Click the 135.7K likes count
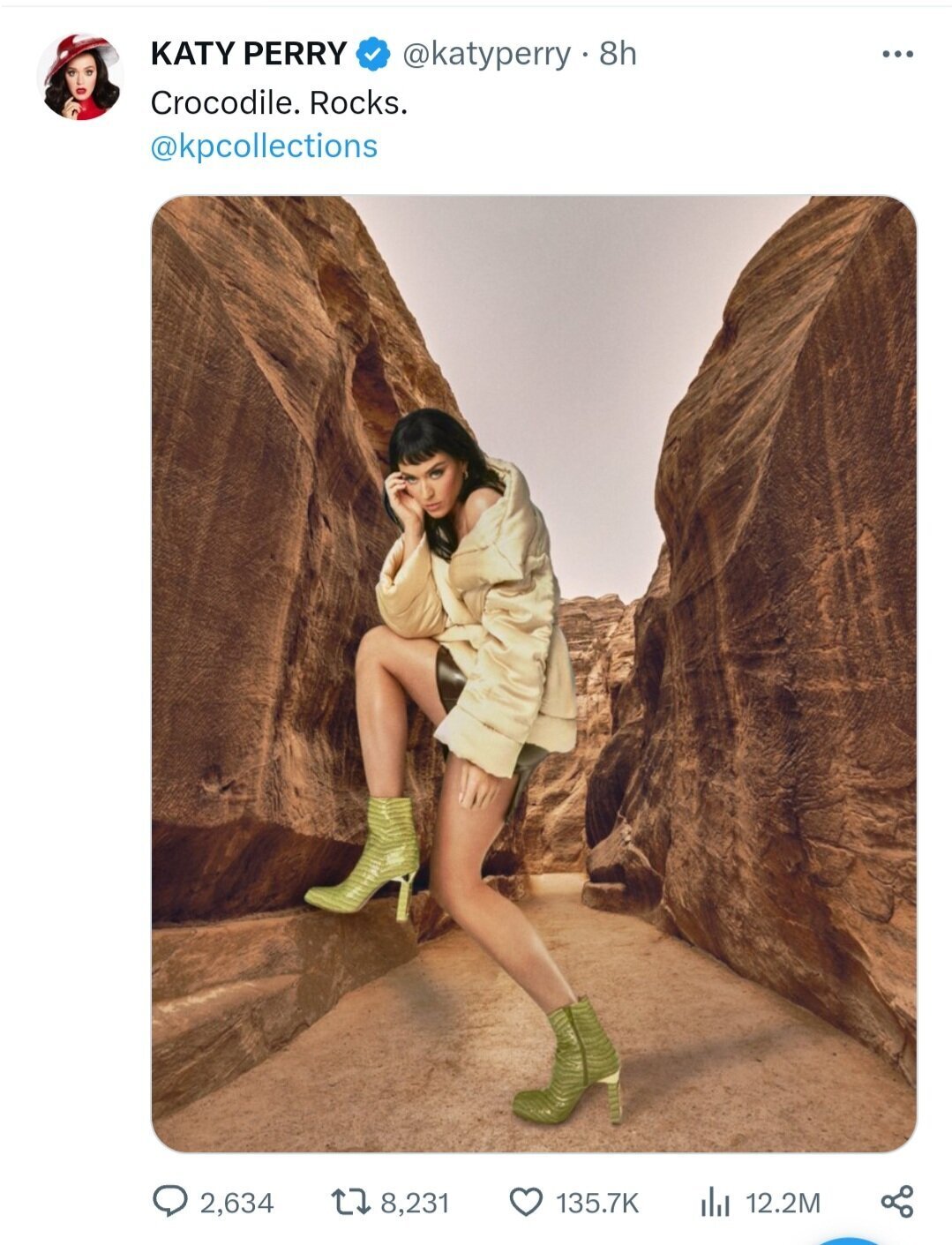The height and width of the screenshot is (1245, 952). [597, 1204]
